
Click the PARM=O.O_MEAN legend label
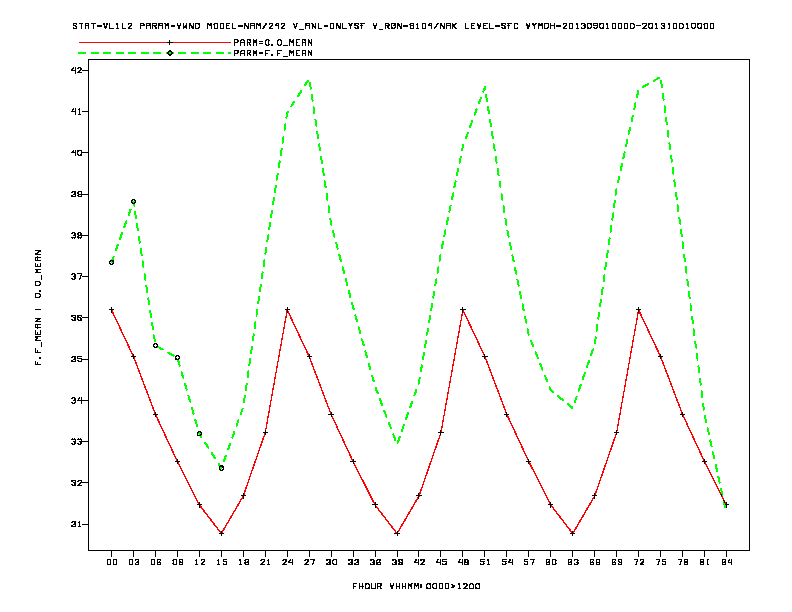click(x=273, y=43)
